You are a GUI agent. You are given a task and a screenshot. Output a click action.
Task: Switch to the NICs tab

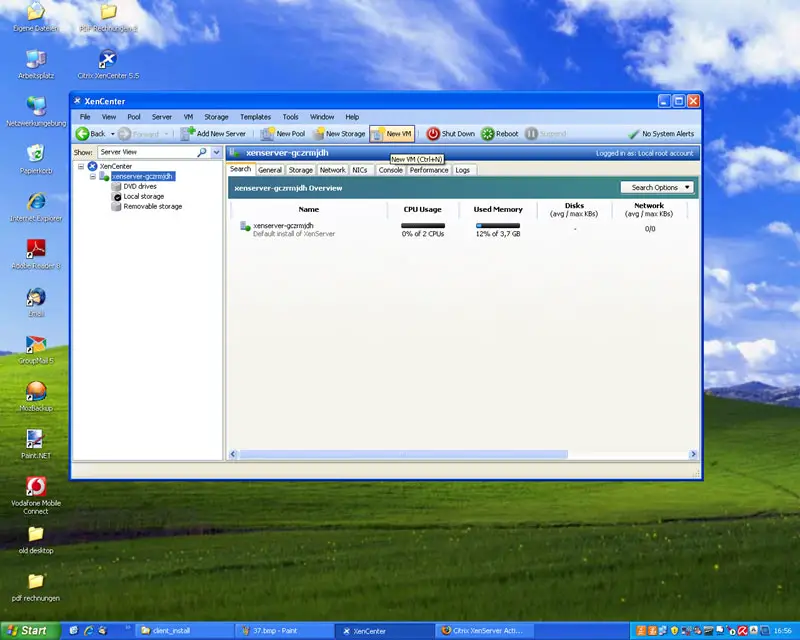click(360, 170)
